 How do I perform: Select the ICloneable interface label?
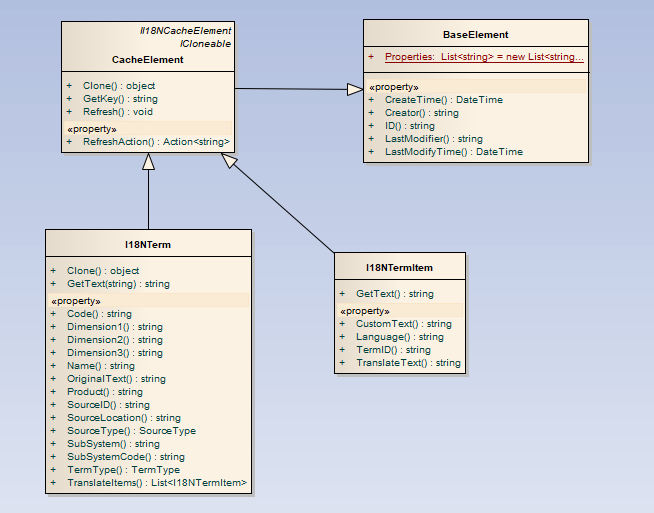(x=205, y=45)
